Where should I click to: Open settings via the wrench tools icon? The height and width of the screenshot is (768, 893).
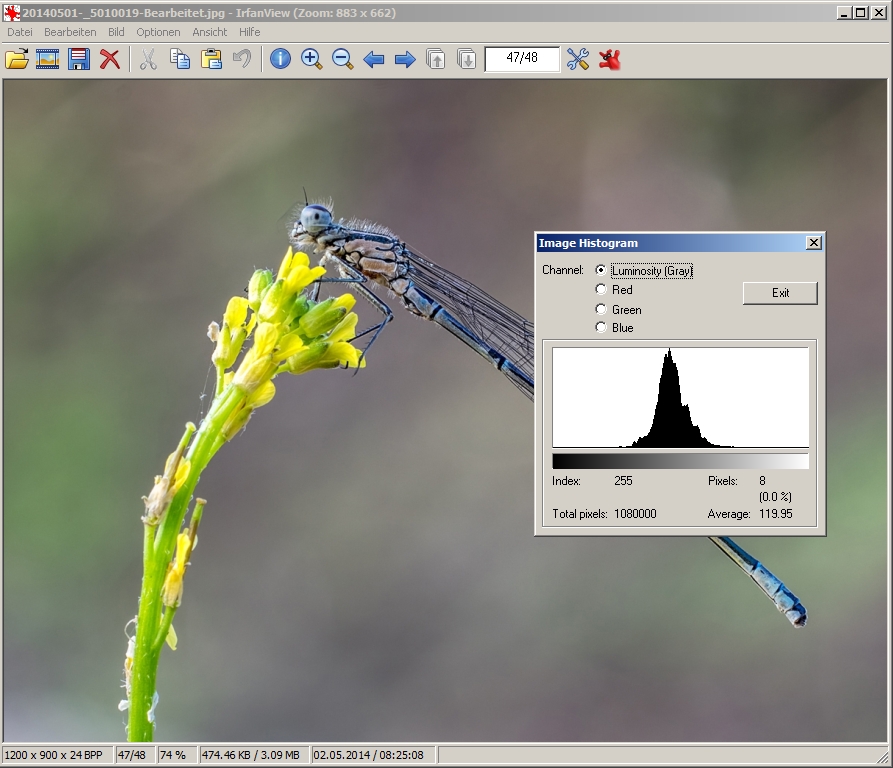578,59
